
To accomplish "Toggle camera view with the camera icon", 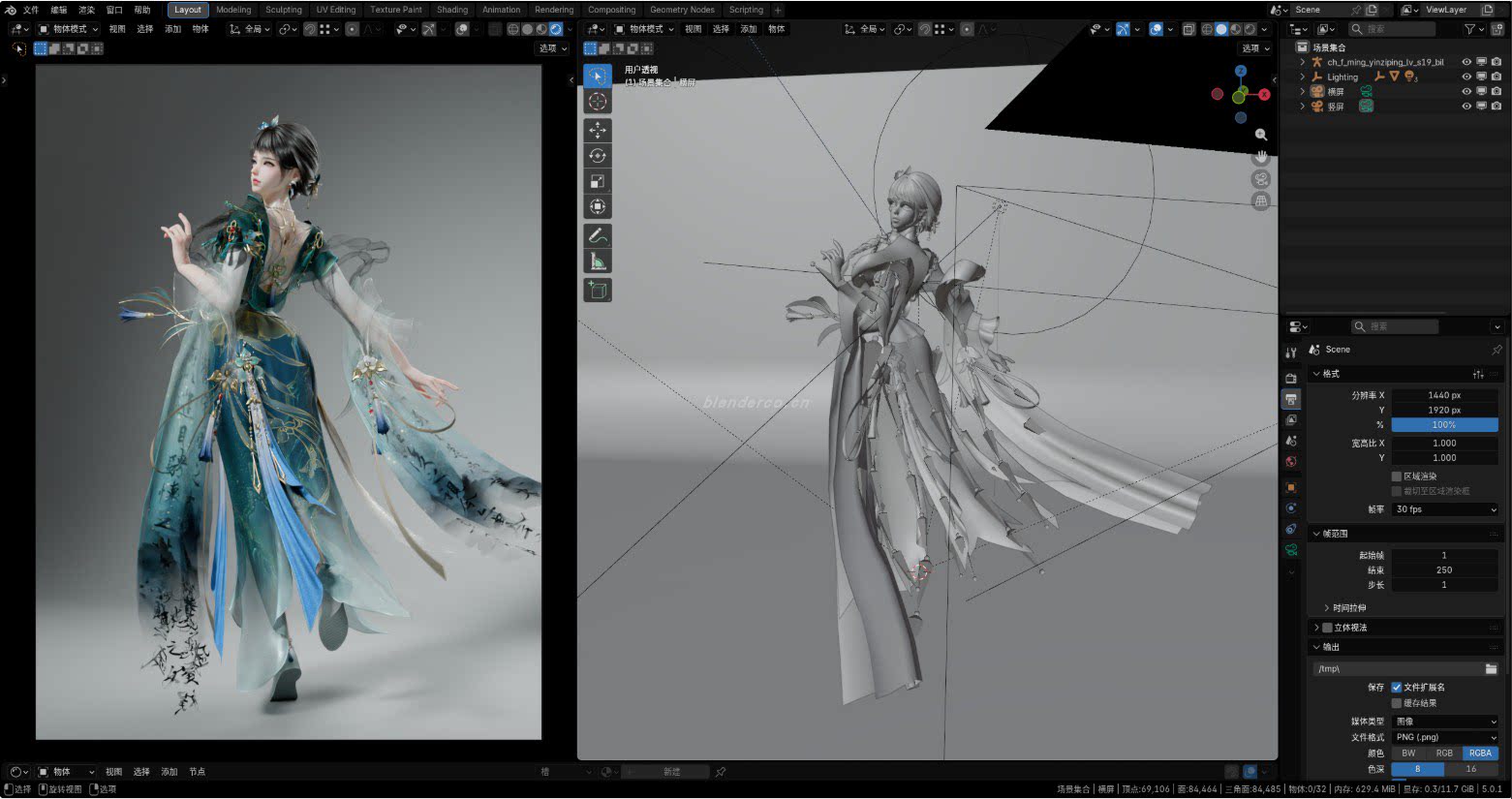I will click(1260, 179).
